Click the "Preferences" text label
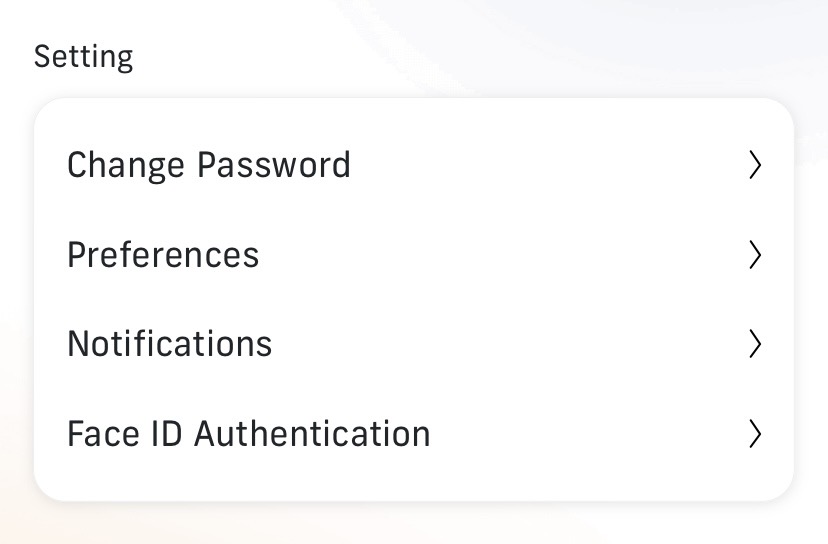The width and height of the screenshot is (828, 544). pos(163,255)
